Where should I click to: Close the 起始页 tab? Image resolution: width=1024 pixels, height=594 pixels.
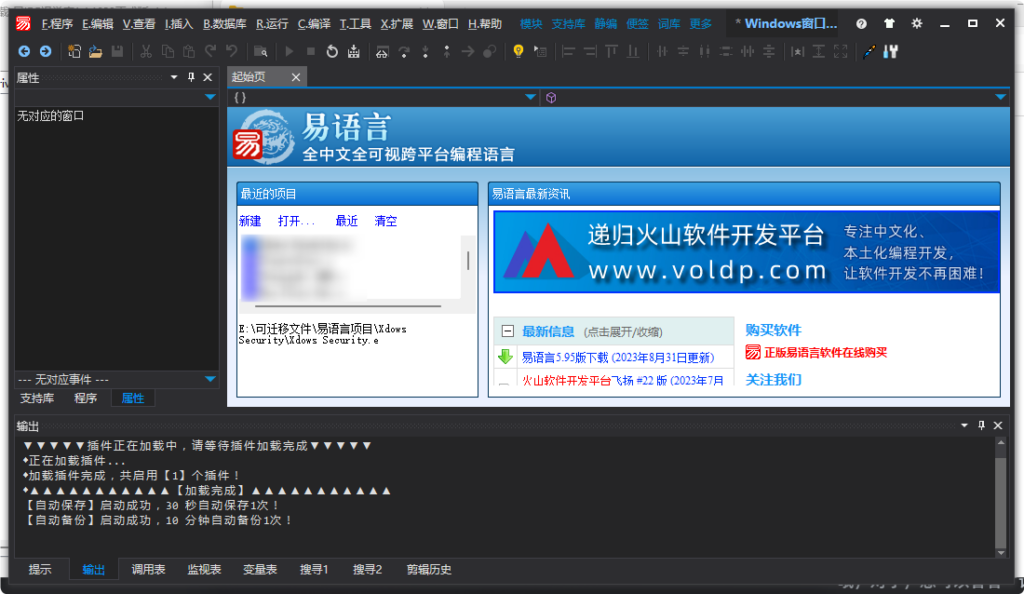tap(296, 77)
